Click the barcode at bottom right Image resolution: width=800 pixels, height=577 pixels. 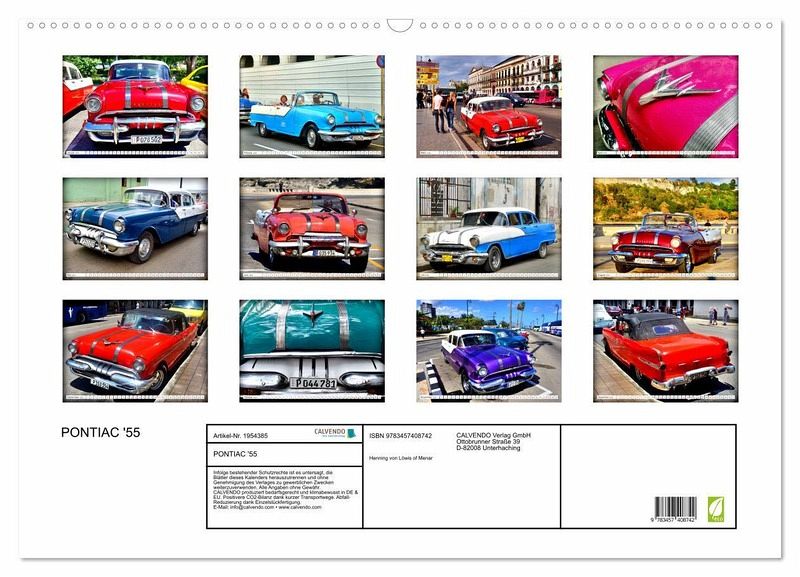coord(676,509)
